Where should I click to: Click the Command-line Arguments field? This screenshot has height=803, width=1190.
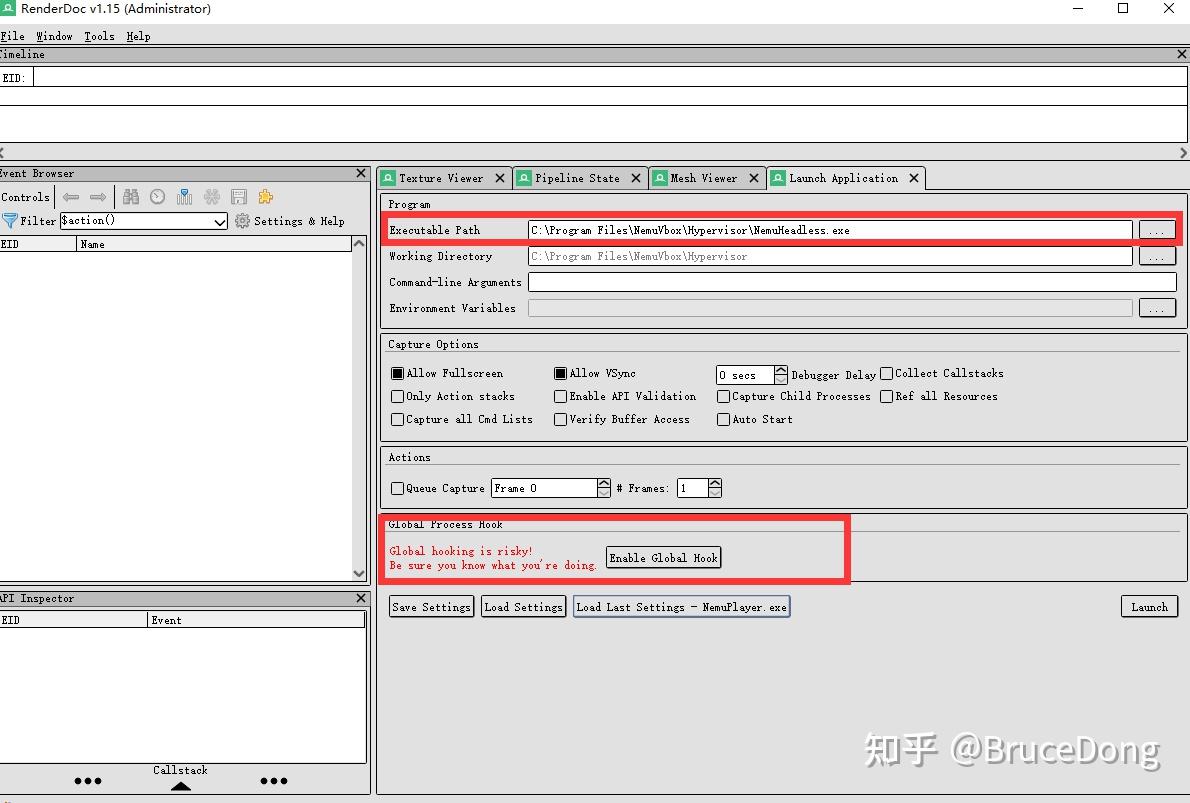point(852,282)
